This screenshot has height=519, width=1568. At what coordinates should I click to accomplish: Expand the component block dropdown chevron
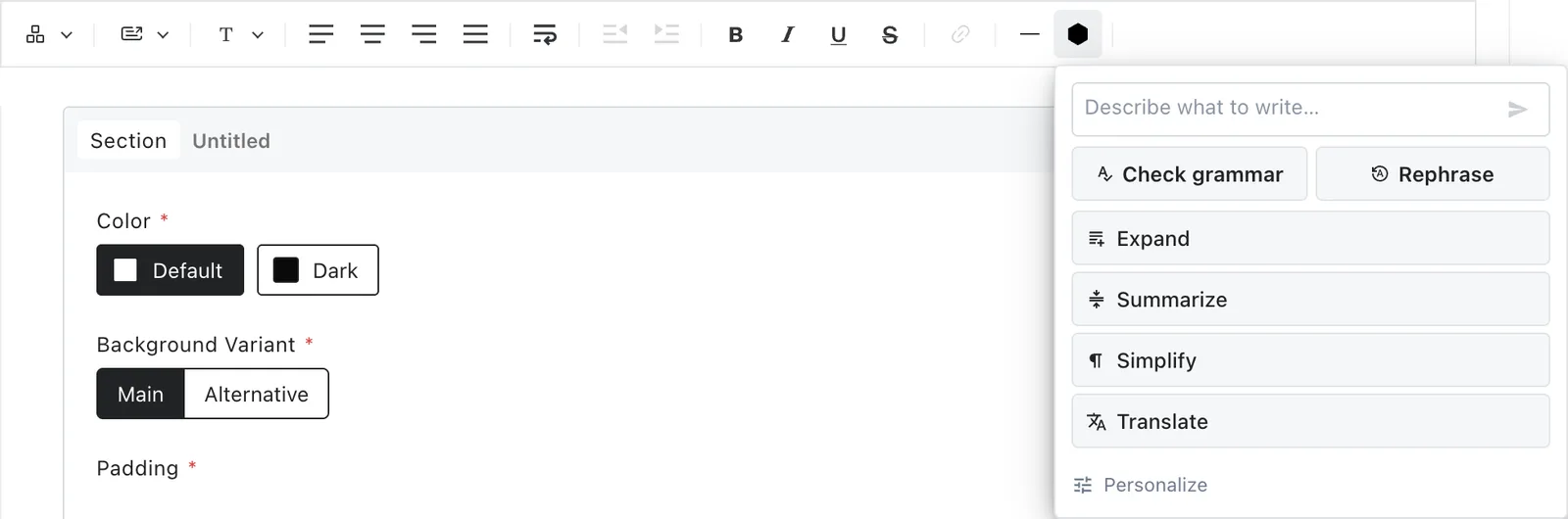tap(67, 35)
